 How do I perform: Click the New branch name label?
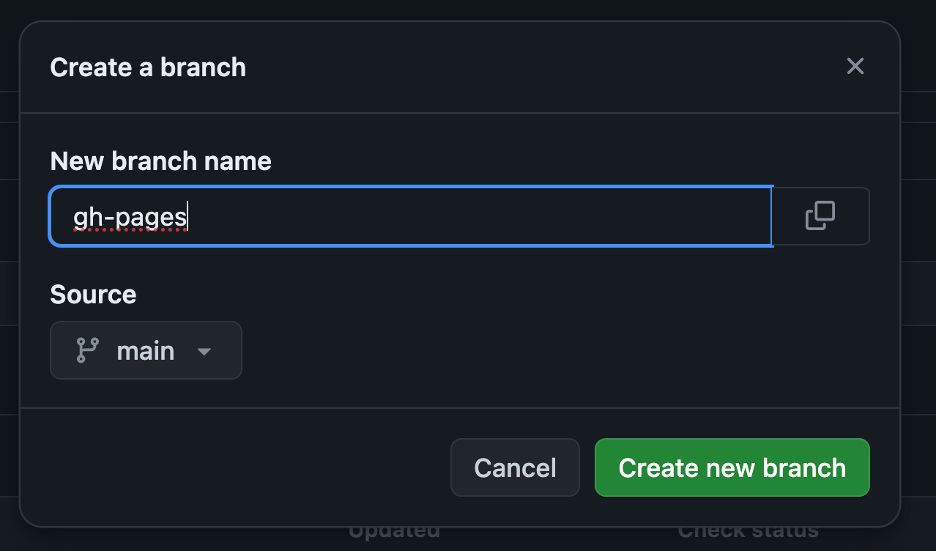pyautogui.click(x=161, y=161)
